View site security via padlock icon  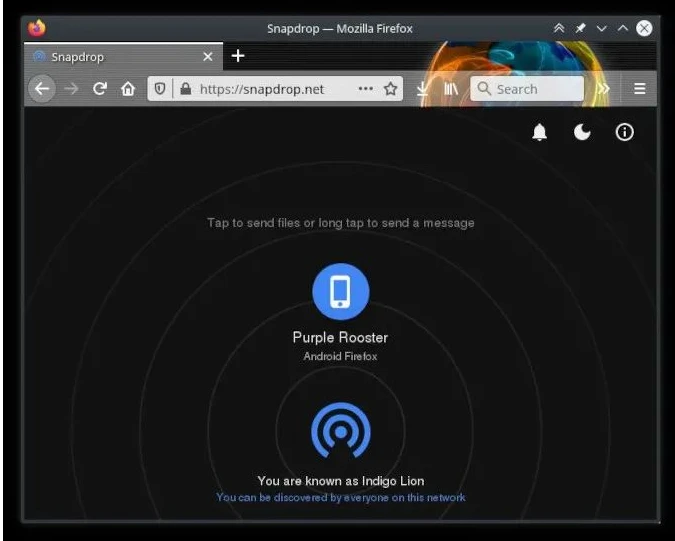click(185, 89)
